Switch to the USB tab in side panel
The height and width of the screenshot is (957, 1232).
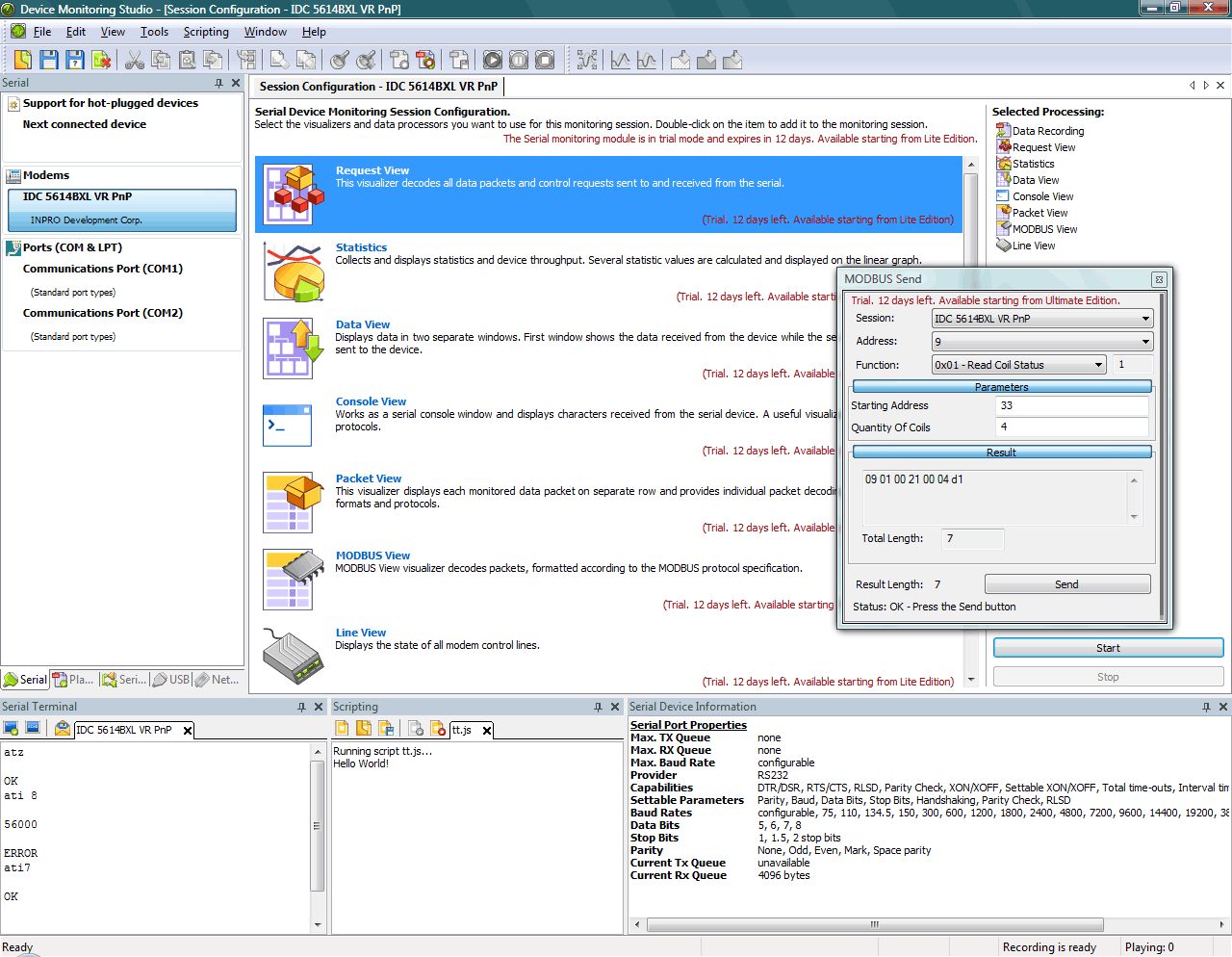click(171, 680)
